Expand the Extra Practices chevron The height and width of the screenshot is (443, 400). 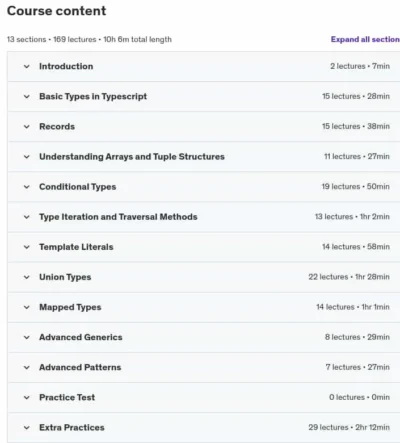[x=27, y=428]
